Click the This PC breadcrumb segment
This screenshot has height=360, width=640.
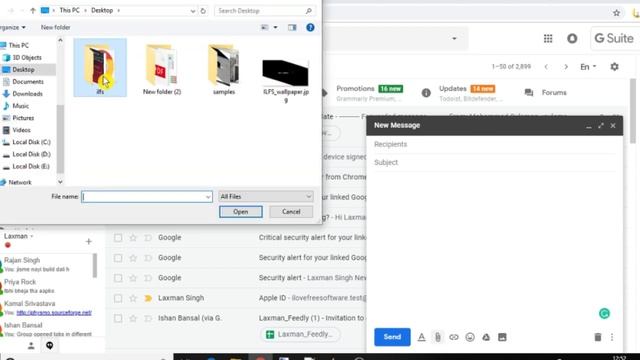click(x=69, y=10)
